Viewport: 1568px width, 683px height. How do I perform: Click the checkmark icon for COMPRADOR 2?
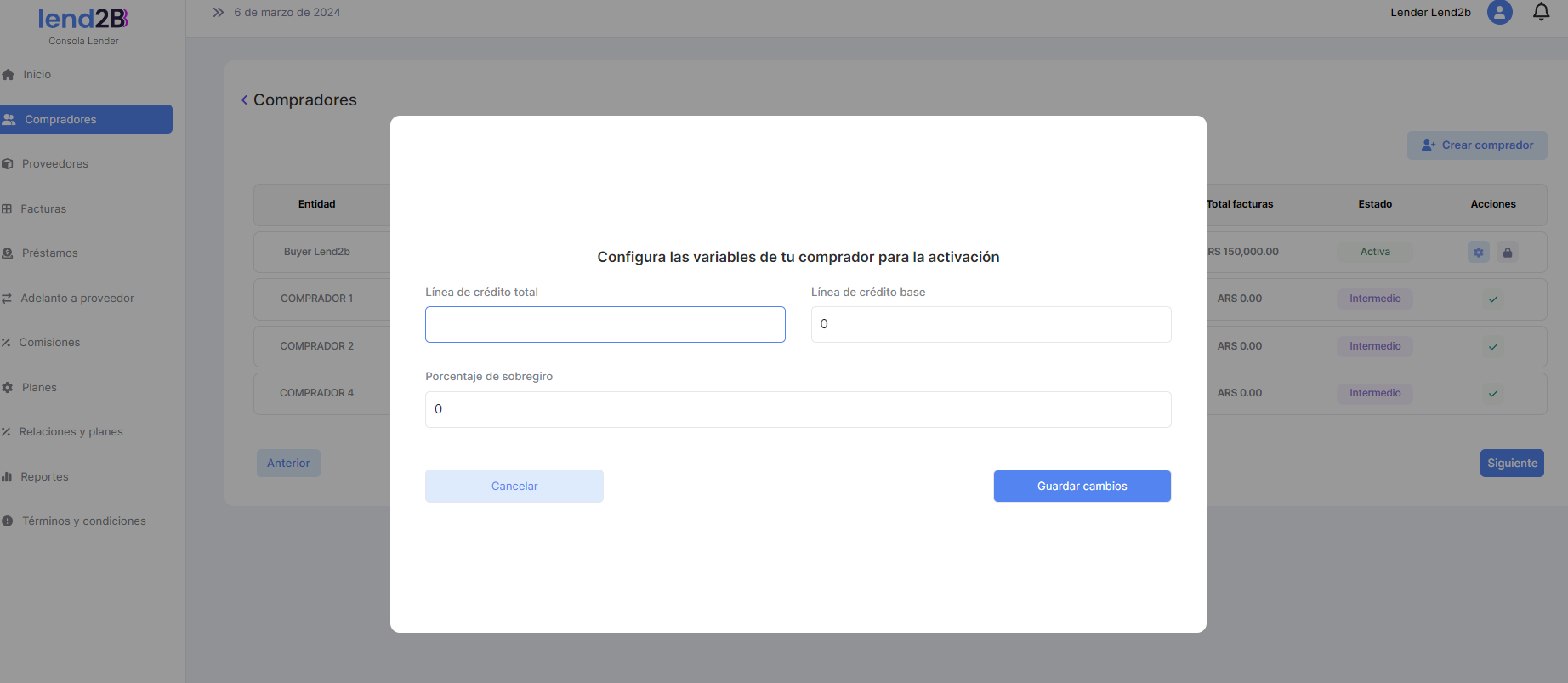1493,347
